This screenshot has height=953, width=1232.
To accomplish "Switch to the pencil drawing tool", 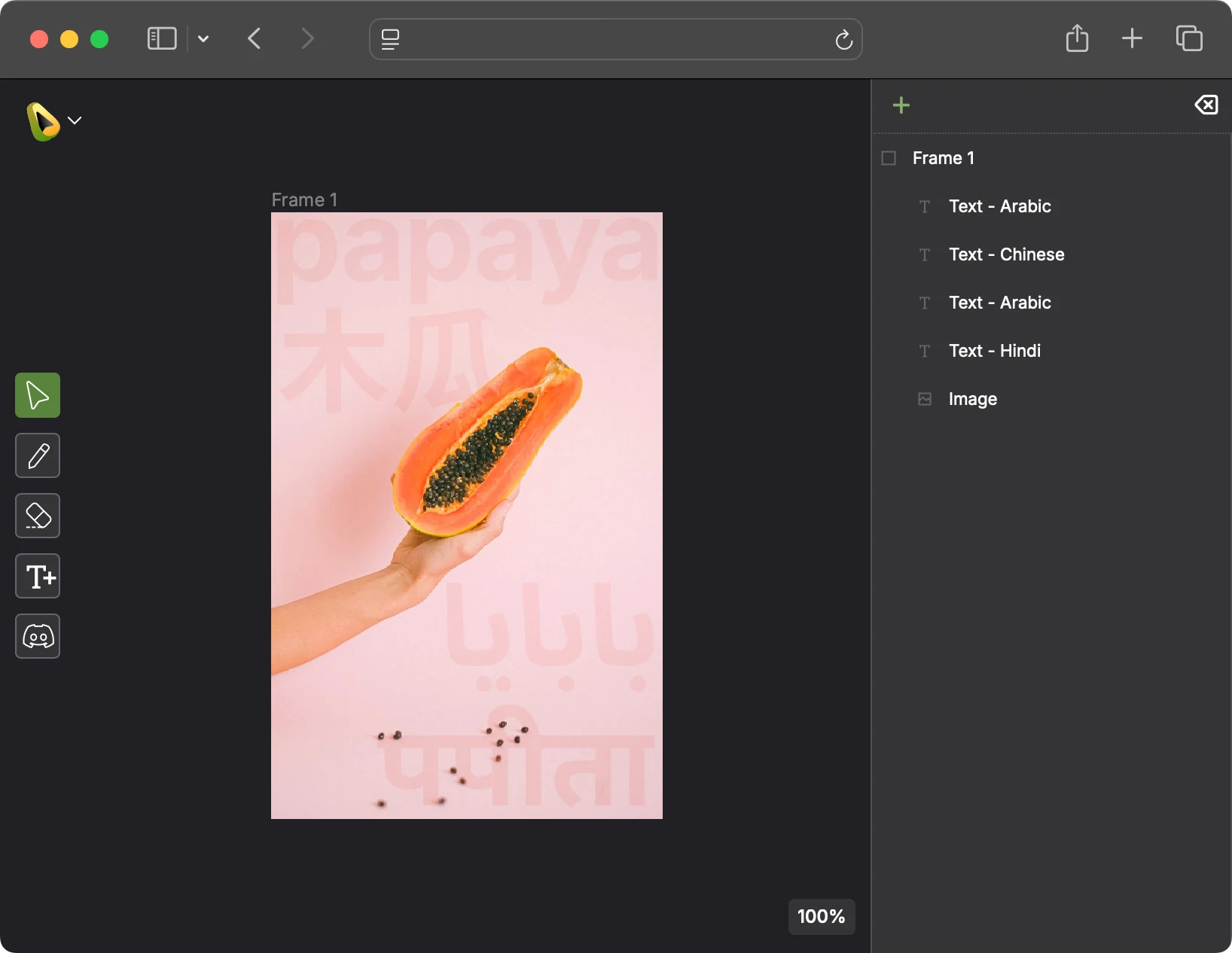I will tap(37, 455).
